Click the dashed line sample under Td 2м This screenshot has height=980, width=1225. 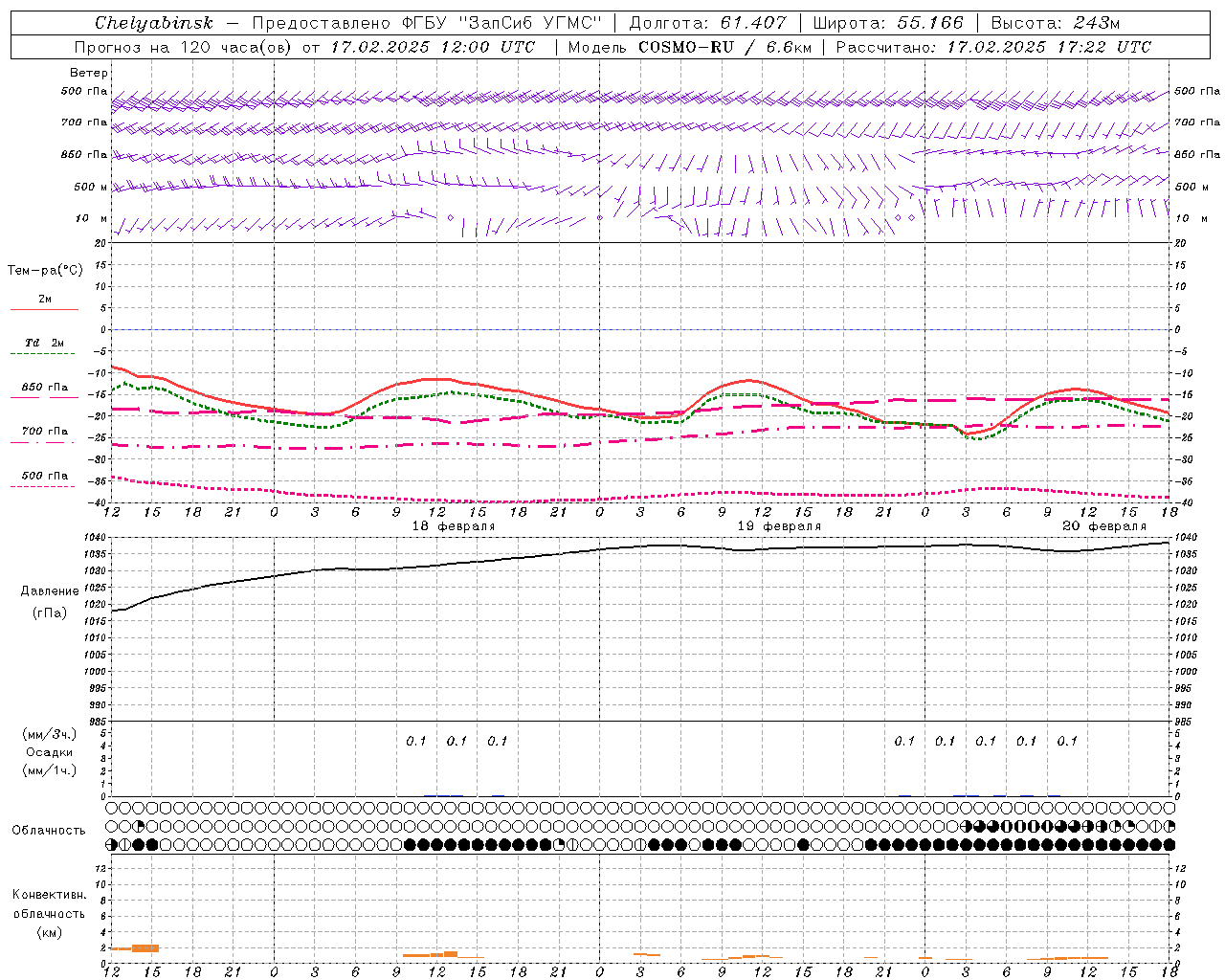42,354
